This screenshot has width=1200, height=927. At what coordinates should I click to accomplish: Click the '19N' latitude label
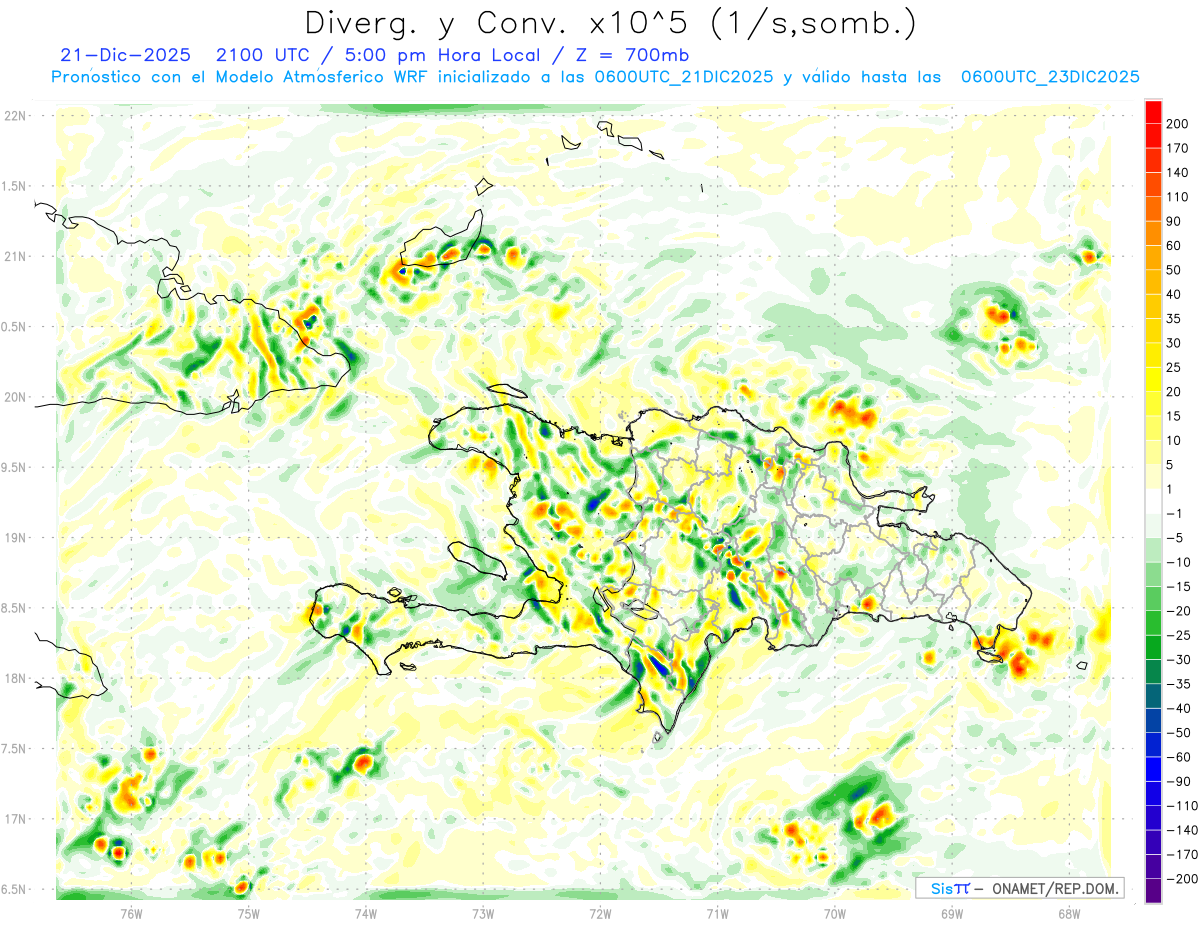pyautogui.click(x=15, y=538)
